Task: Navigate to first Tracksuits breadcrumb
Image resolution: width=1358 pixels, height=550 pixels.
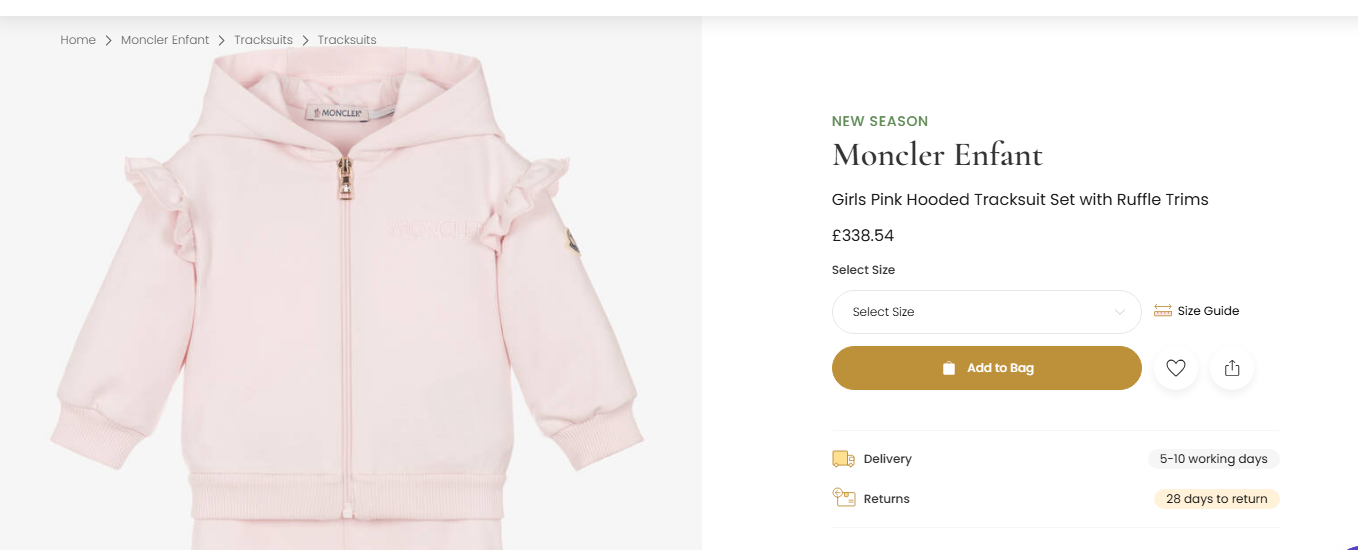Action: (263, 40)
